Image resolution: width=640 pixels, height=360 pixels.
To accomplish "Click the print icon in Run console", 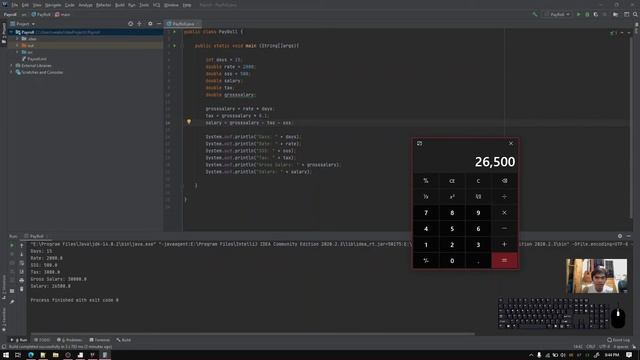I will coord(22,280).
